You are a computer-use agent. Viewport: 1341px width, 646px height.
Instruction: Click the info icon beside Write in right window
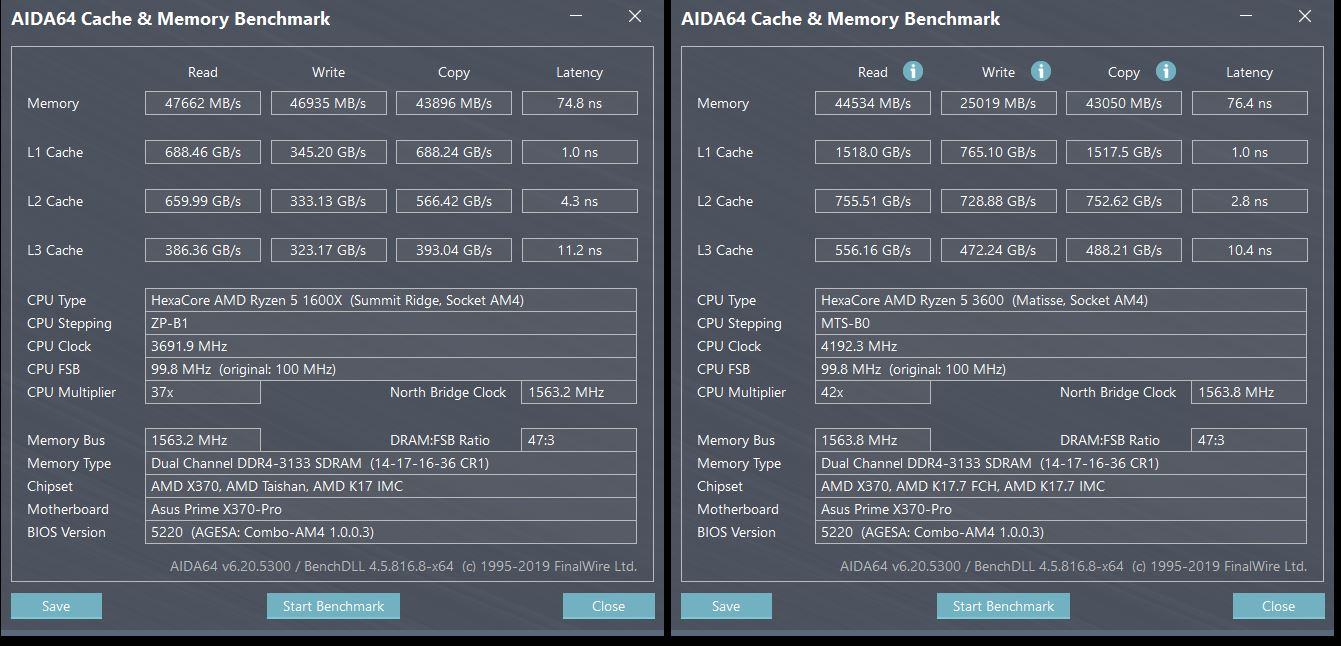(x=1040, y=71)
